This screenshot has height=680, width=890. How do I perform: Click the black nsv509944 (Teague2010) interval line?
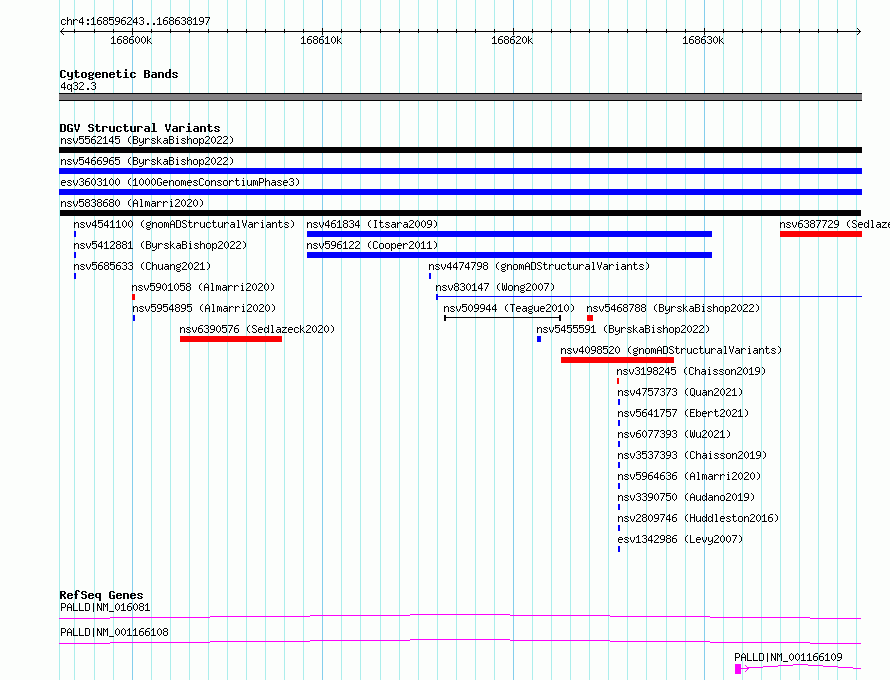[x=502, y=318]
